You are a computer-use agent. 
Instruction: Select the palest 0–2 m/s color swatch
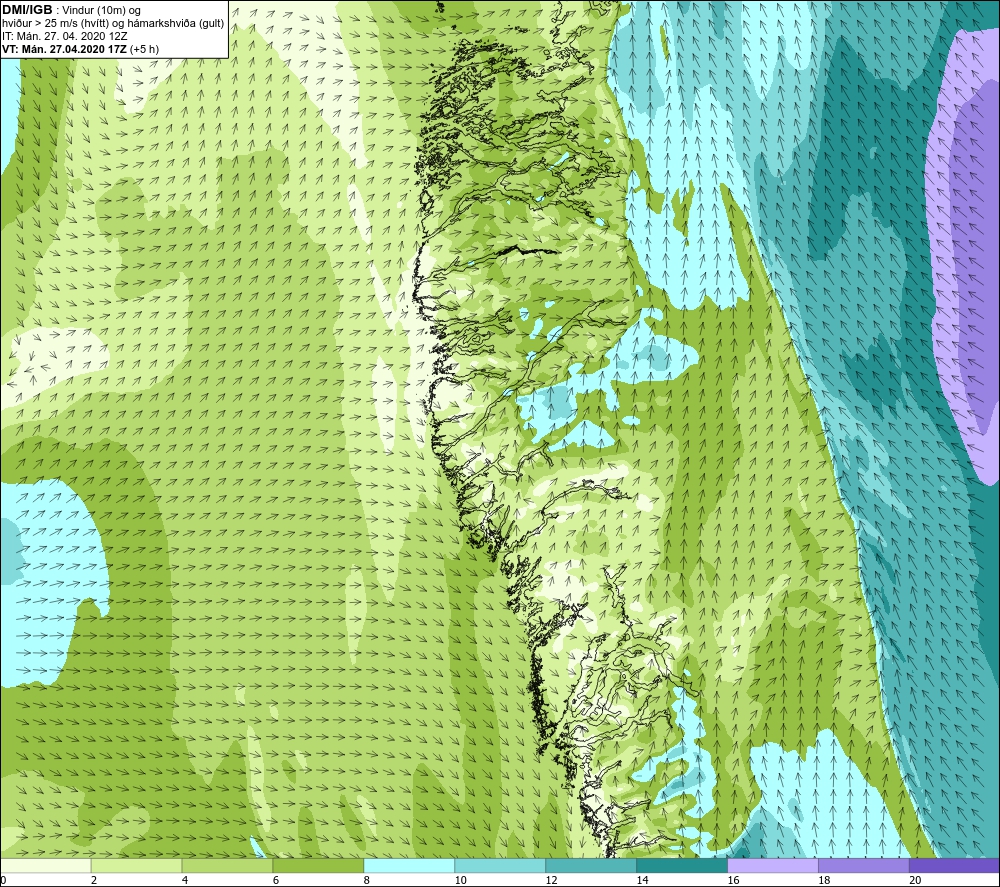[x=46, y=865]
